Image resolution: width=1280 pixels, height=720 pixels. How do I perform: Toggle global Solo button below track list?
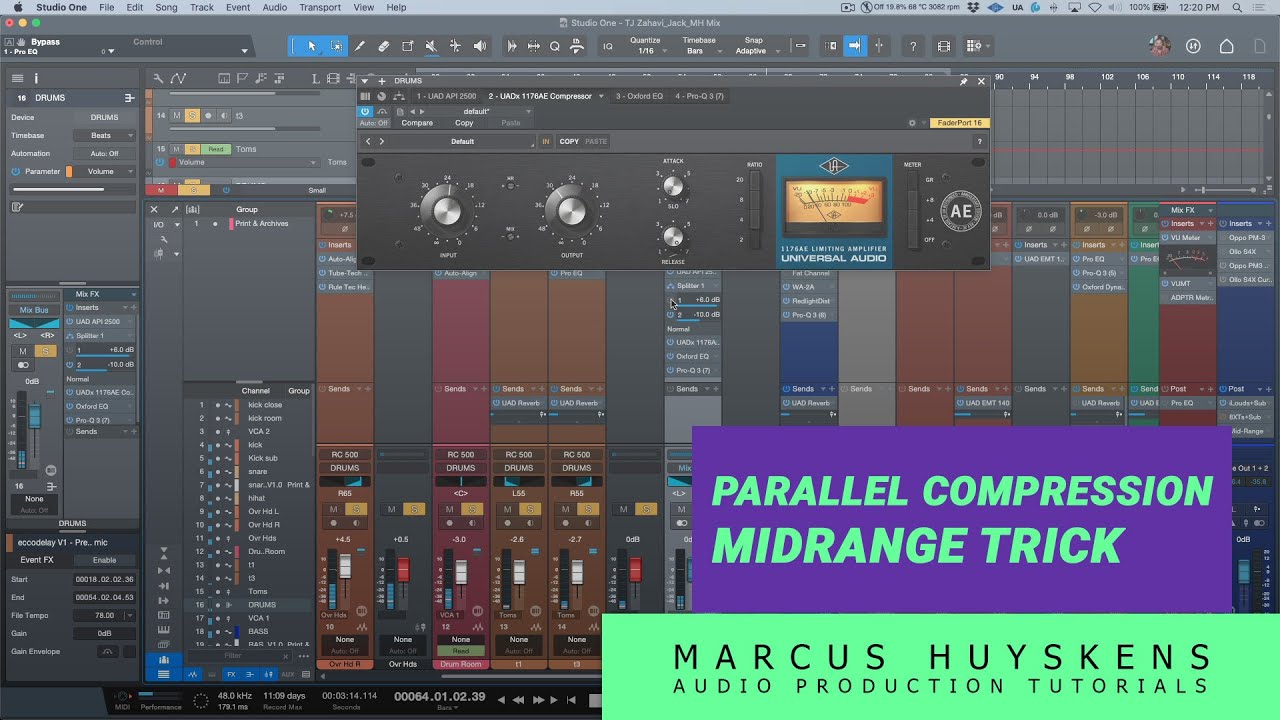(x=194, y=190)
